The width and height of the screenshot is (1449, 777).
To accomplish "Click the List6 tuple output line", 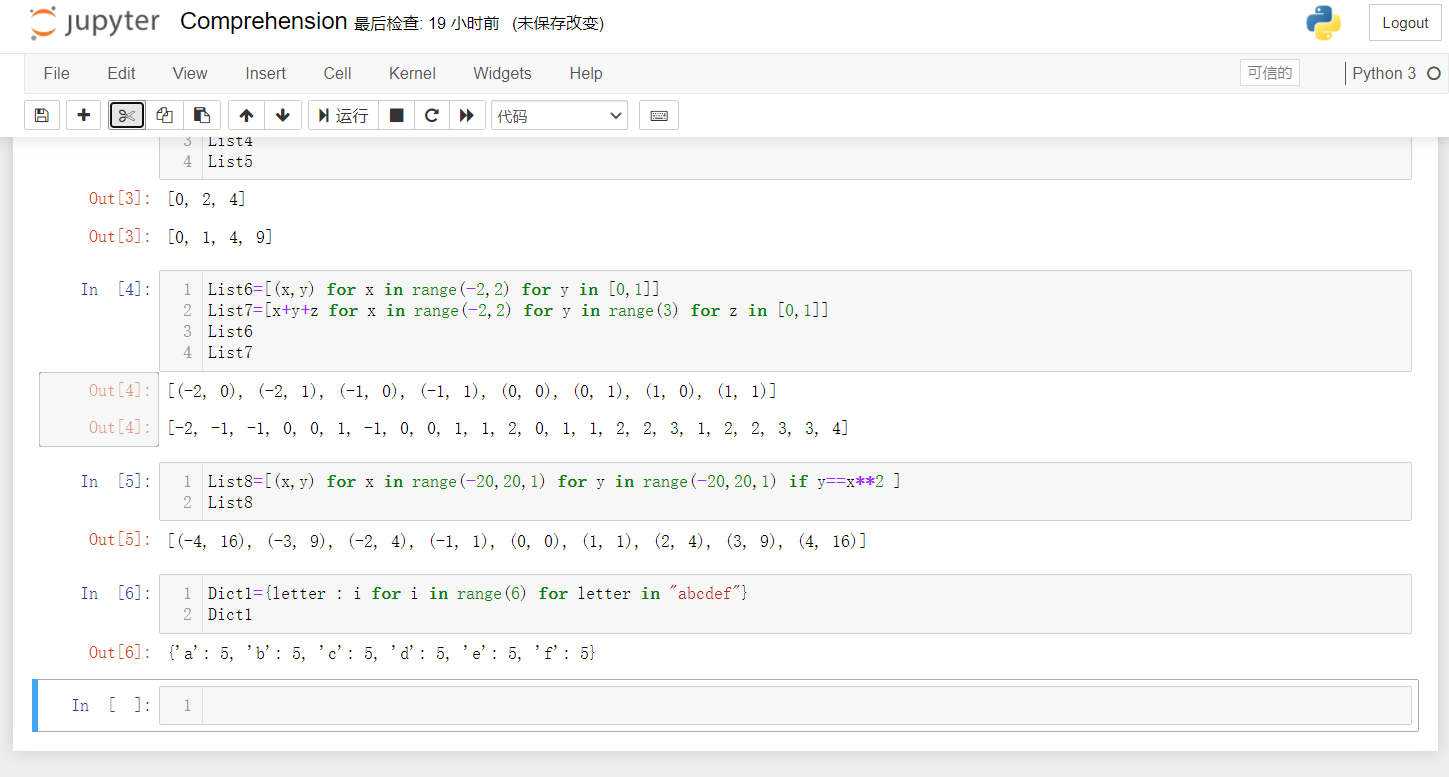I will [x=472, y=391].
